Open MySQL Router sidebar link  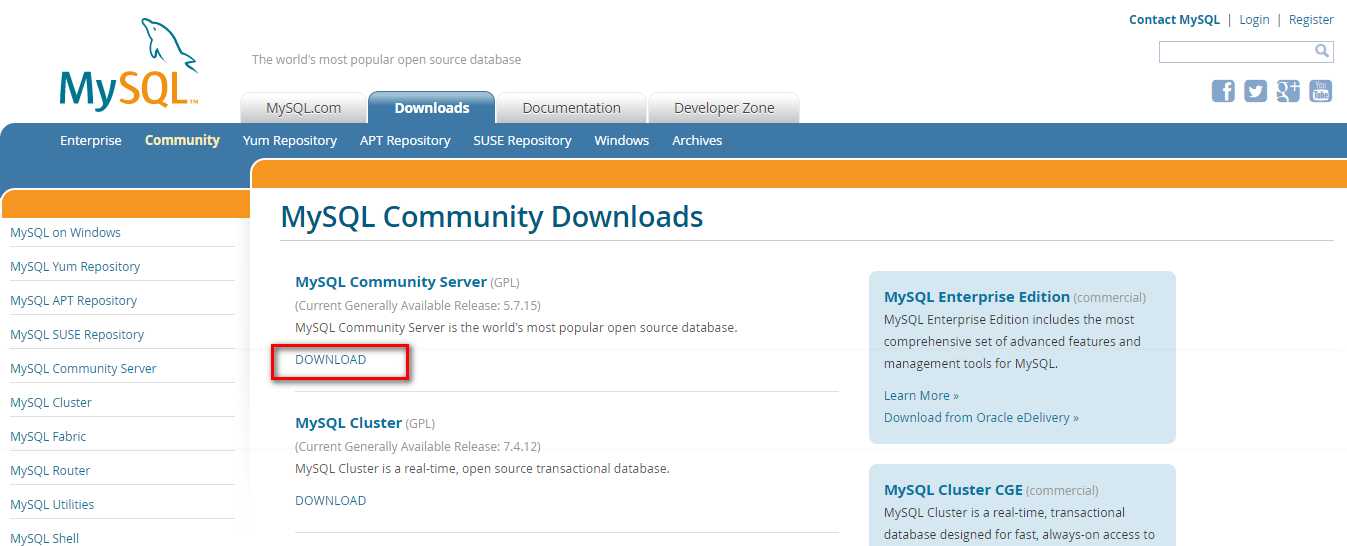[x=50, y=471]
